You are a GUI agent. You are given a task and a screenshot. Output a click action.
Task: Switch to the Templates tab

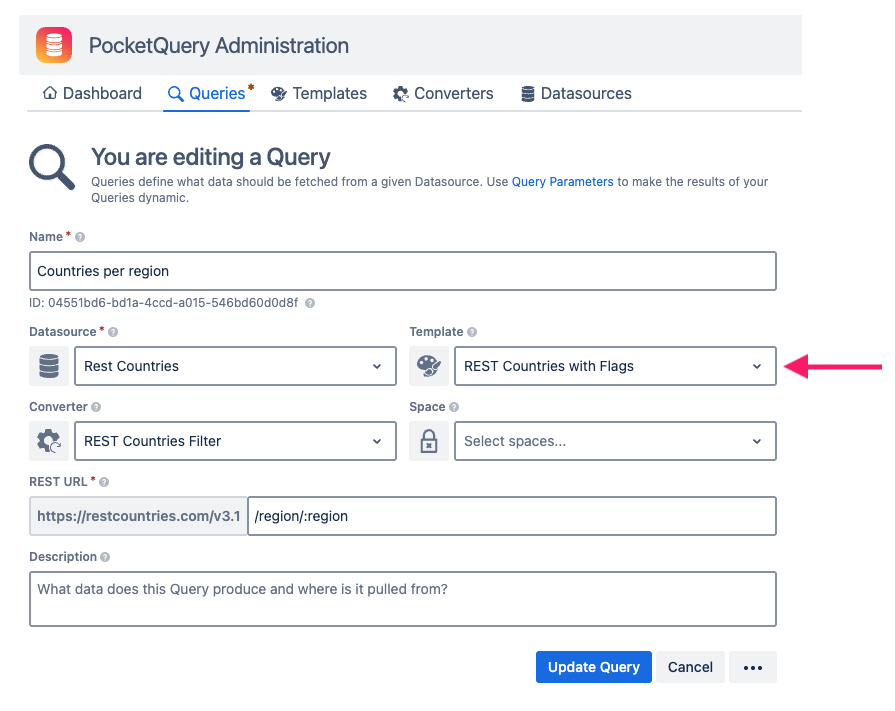click(319, 93)
